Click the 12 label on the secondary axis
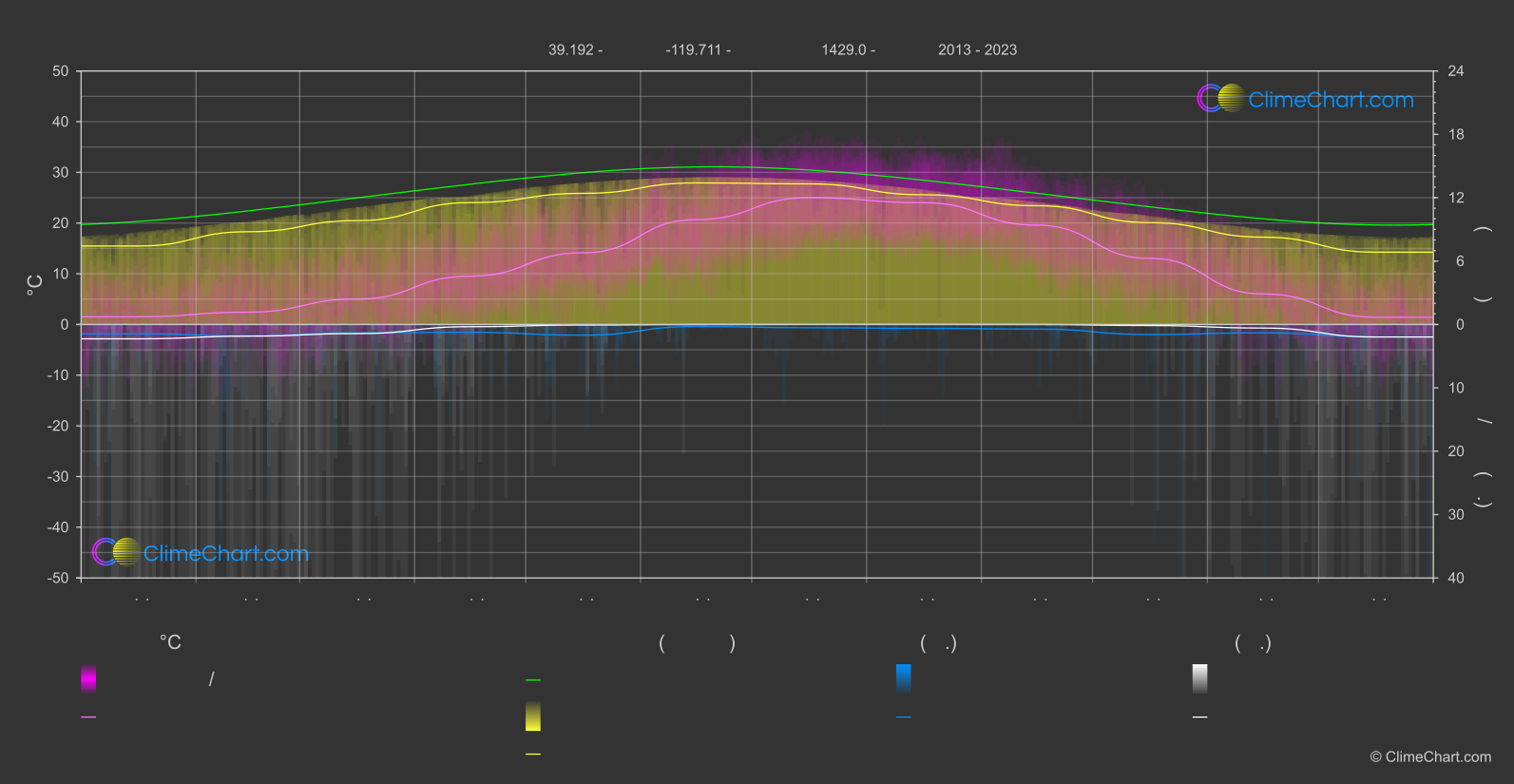Screen dimensions: 1514x784 (1456, 198)
